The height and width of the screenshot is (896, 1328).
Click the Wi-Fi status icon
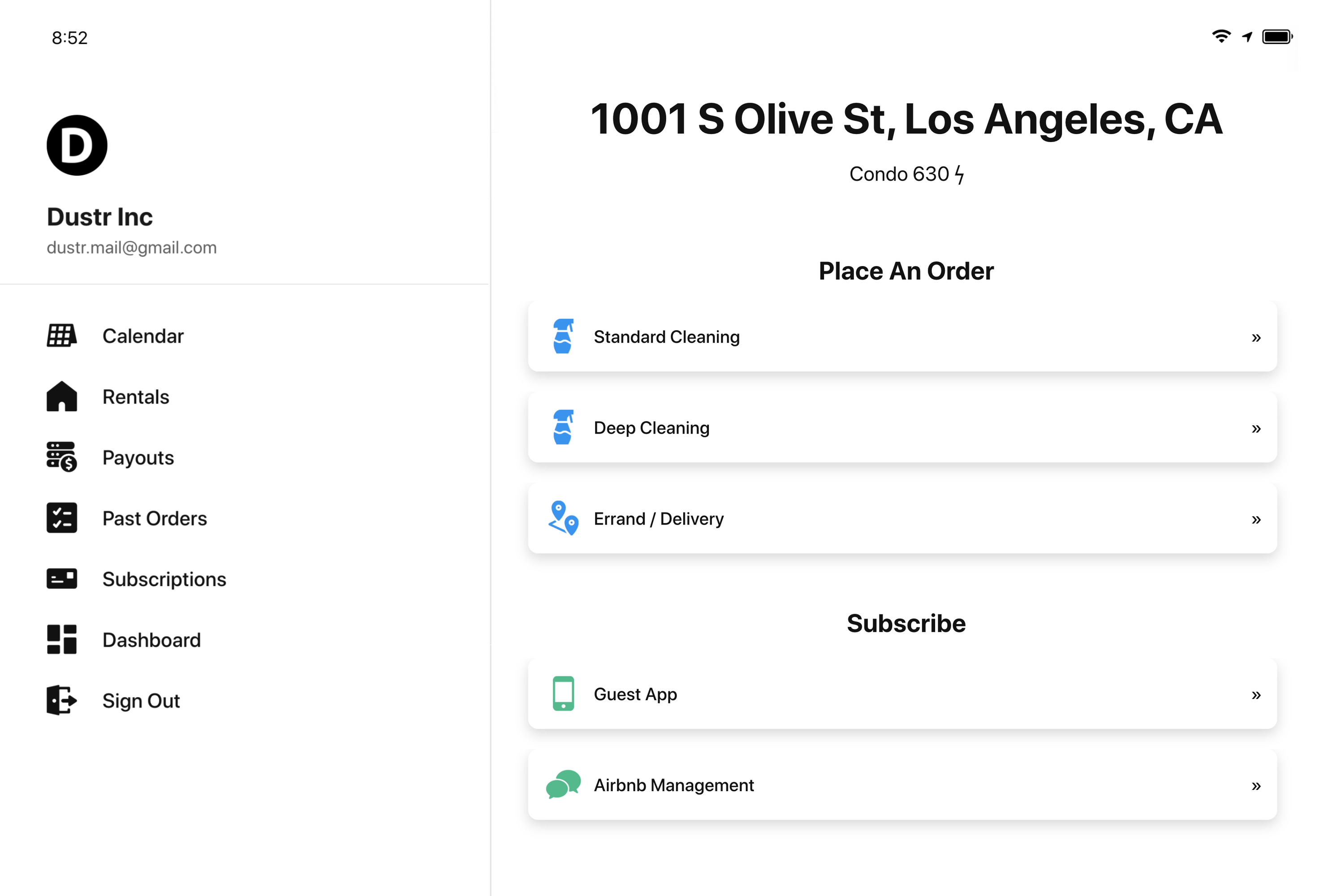1221,37
